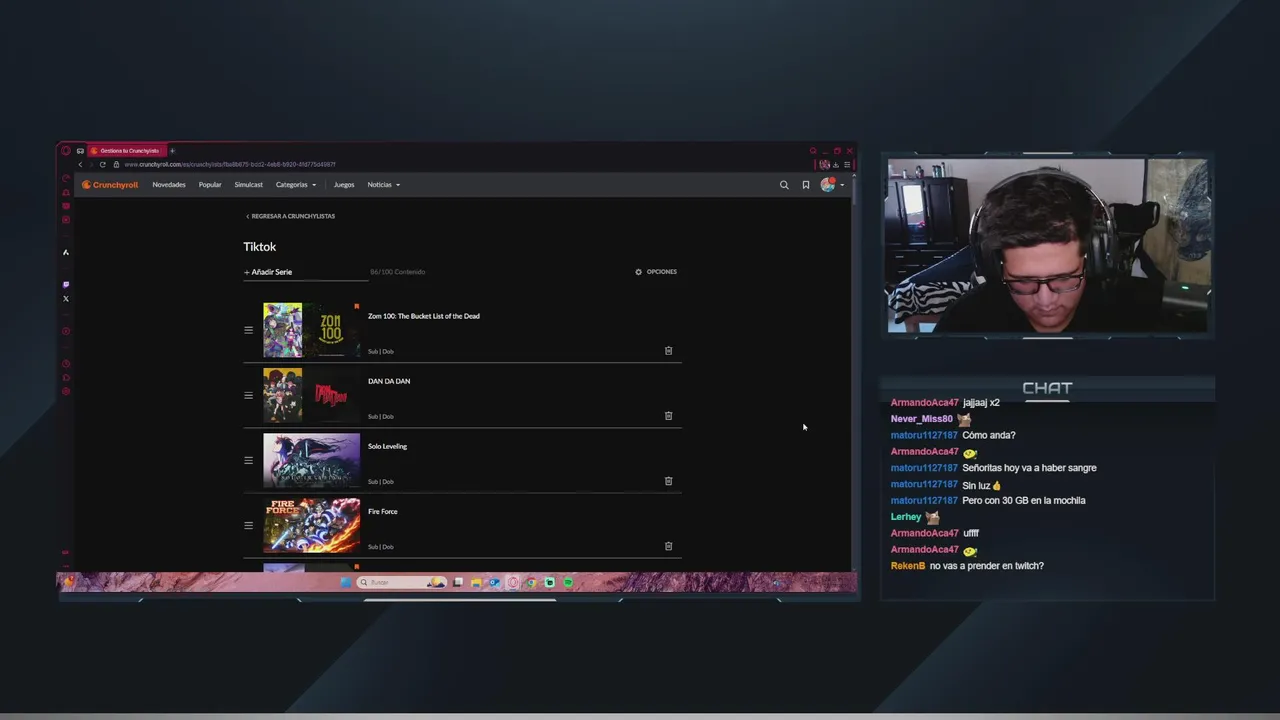This screenshot has width=1280, height=720.
Task: Open the Simulcast page
Action: (249, 185)
